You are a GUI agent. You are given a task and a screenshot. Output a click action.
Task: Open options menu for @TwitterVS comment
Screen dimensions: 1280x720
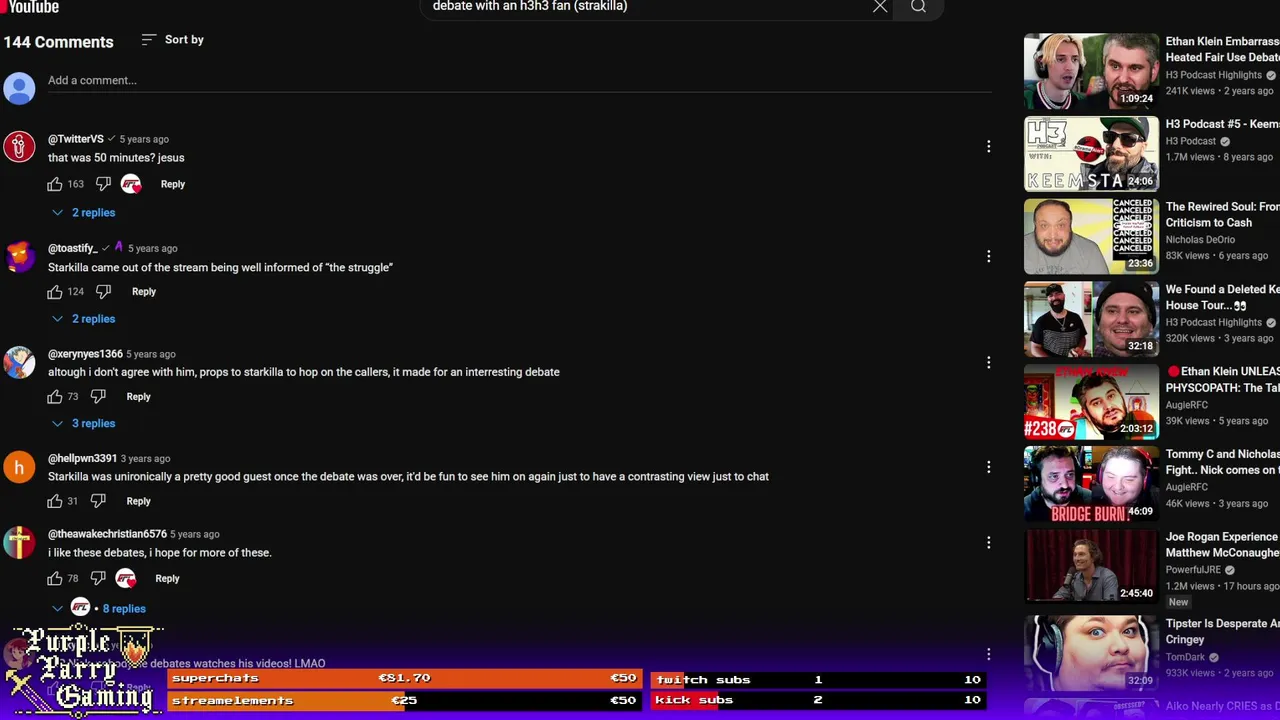tap(988, 147)
